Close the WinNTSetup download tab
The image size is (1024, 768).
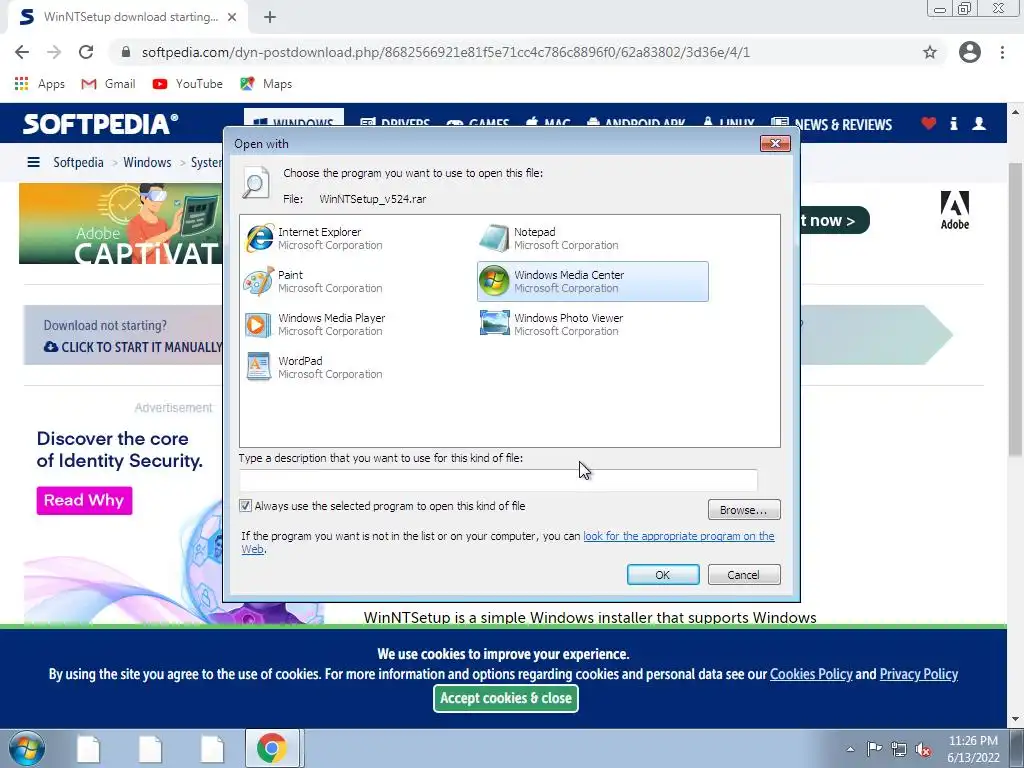[232, 17]
